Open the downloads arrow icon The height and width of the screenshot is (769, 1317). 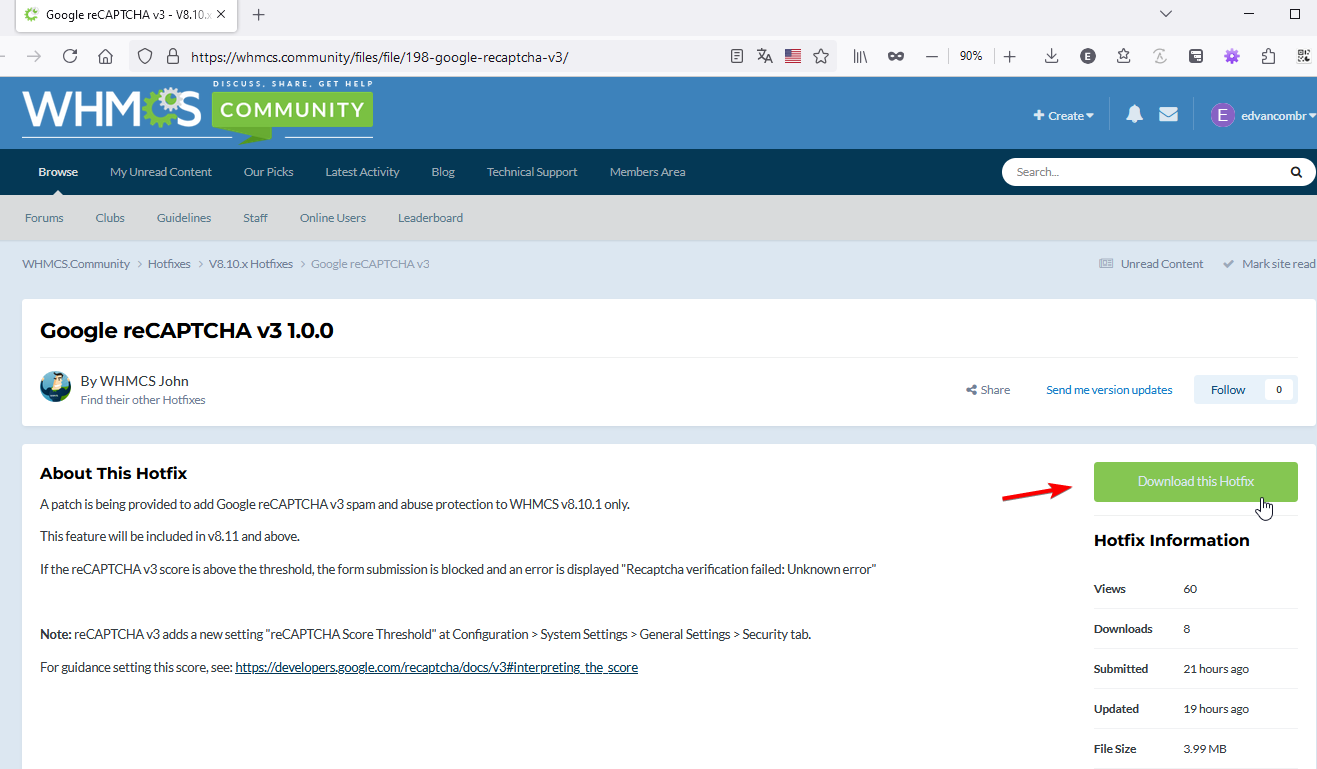(1051, 57)
